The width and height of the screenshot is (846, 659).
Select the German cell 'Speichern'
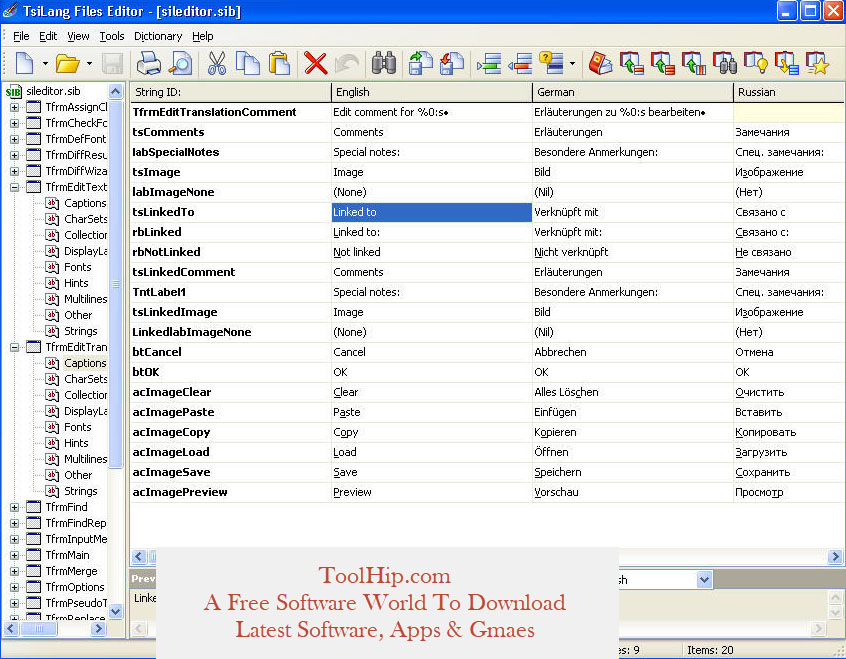633,472
